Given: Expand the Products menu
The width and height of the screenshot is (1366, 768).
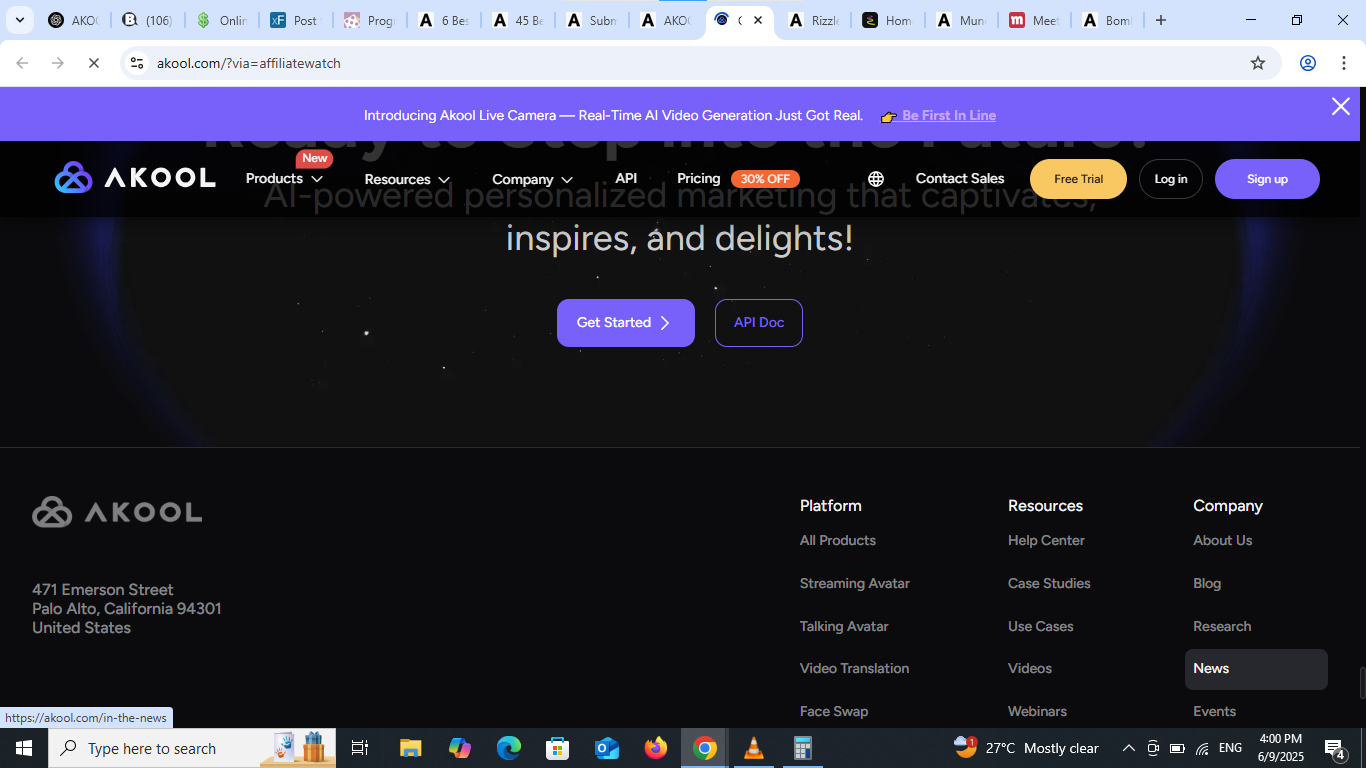Looking at the screenshot, I should pos(284,179).
